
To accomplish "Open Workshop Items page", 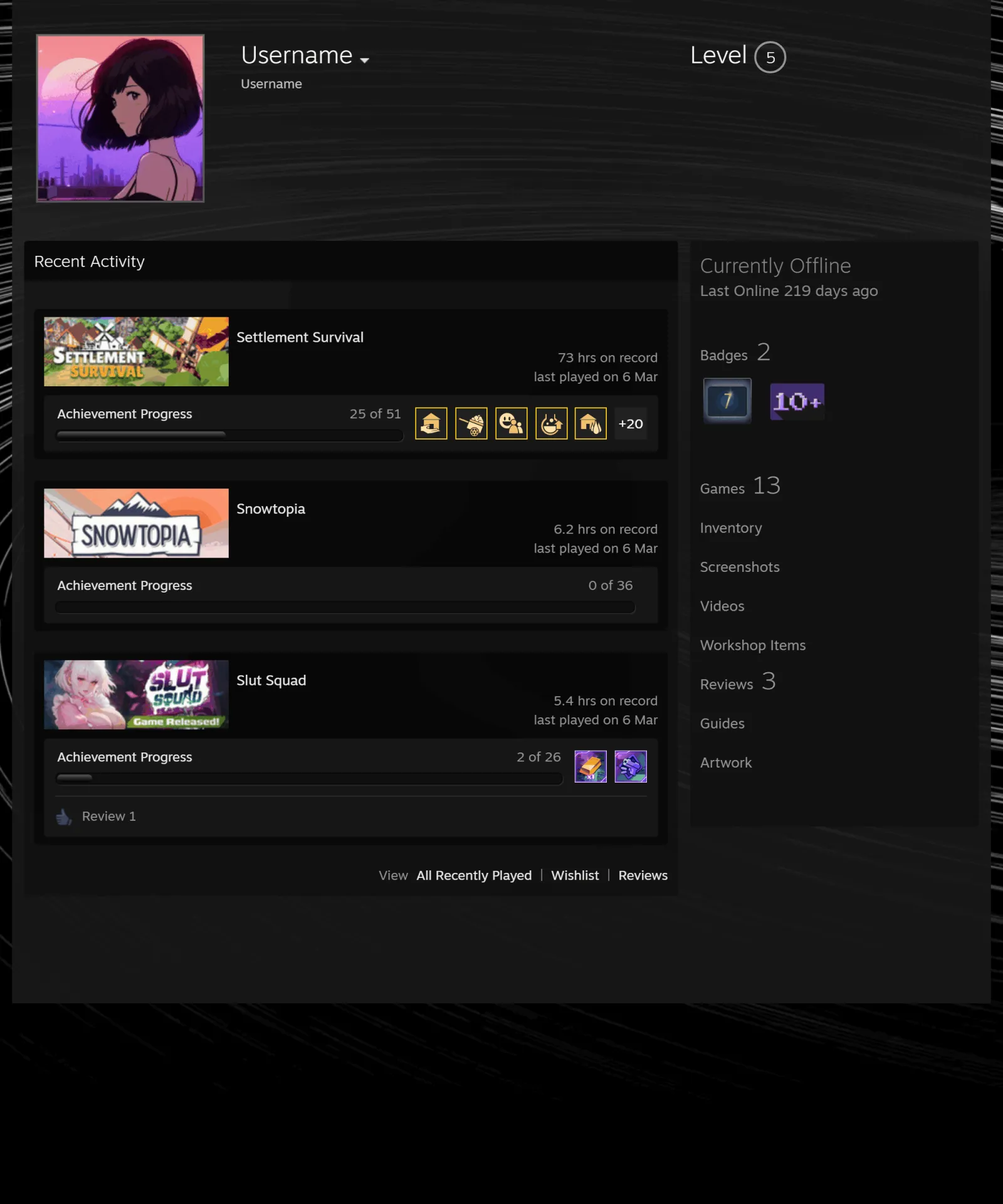I will click(x=753, y=645).
